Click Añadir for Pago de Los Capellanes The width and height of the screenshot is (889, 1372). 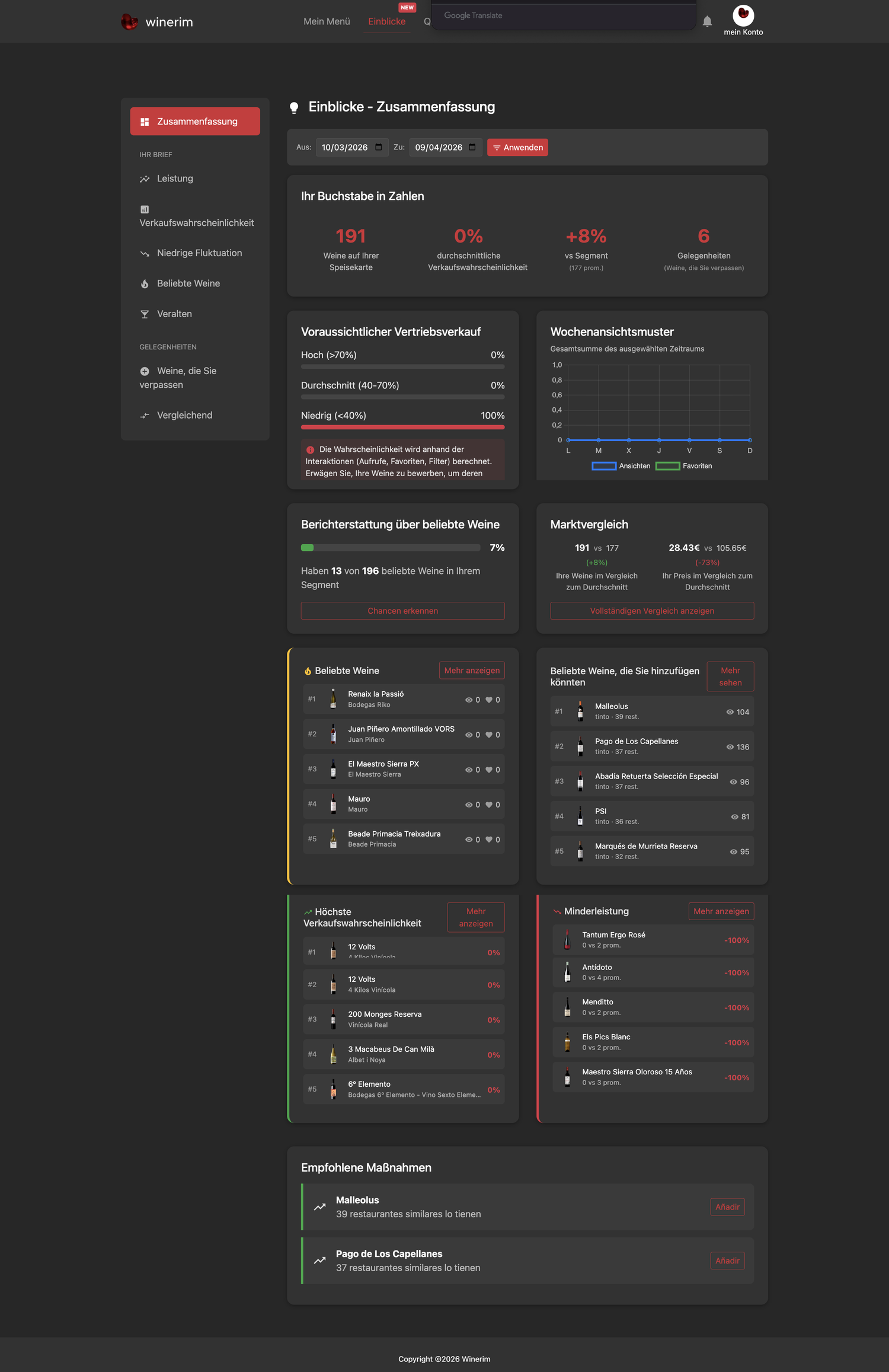pyautogui.click(x=727, y=1261)
